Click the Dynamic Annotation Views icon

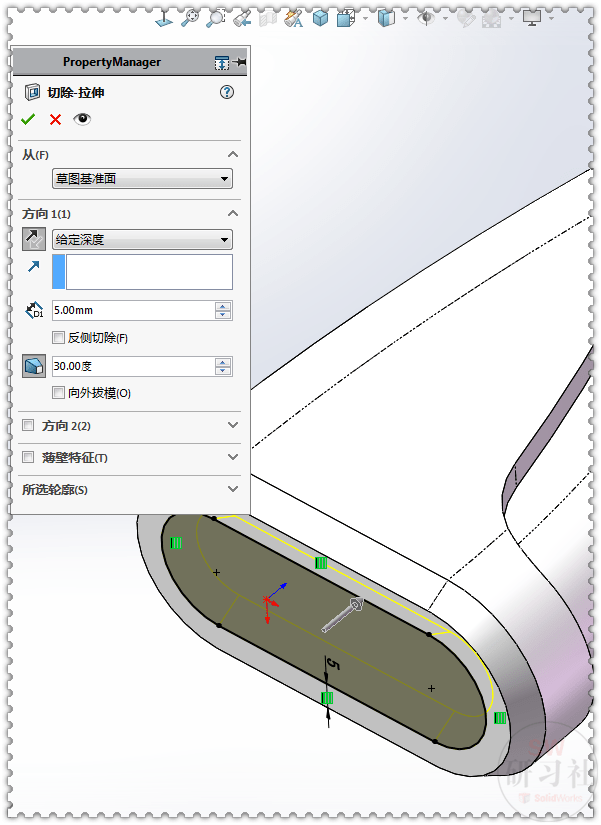pyautogui.click(x=294, y=19)
